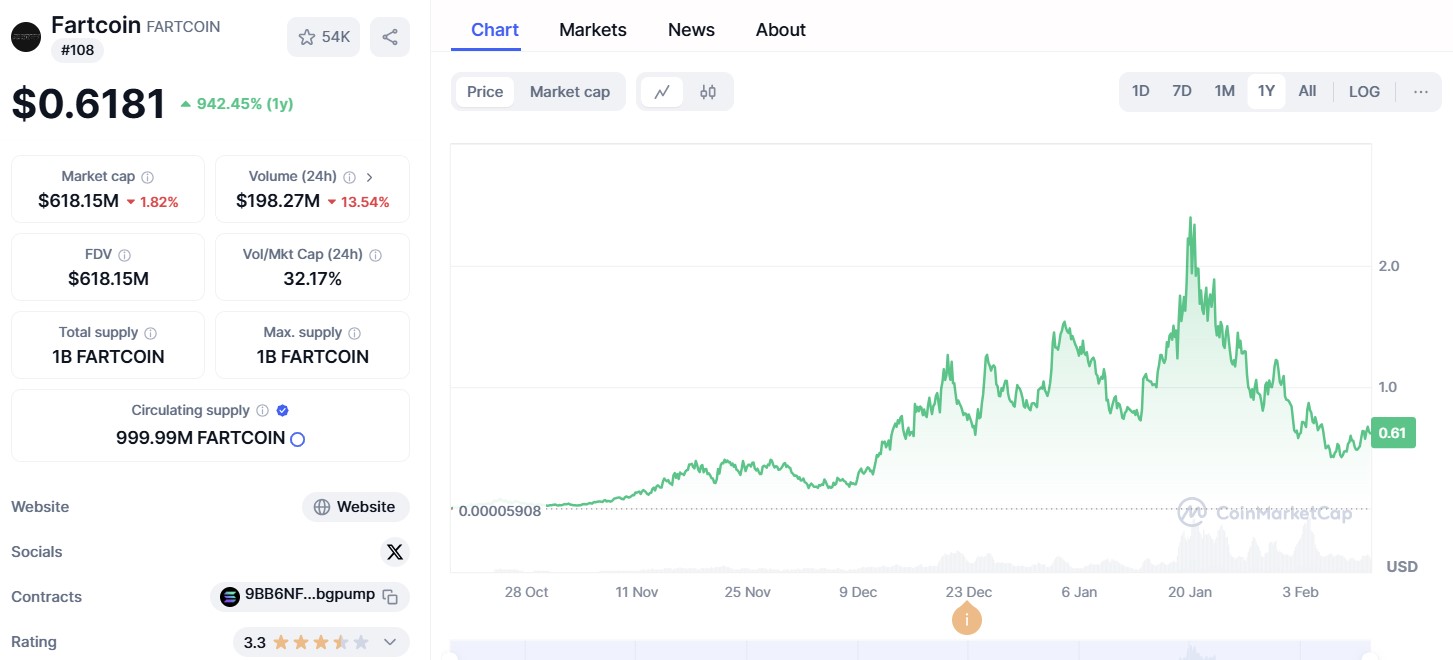Screen dimensions: 1453x660
Task: Click the 3.3 star rating control
Action: 310,641
